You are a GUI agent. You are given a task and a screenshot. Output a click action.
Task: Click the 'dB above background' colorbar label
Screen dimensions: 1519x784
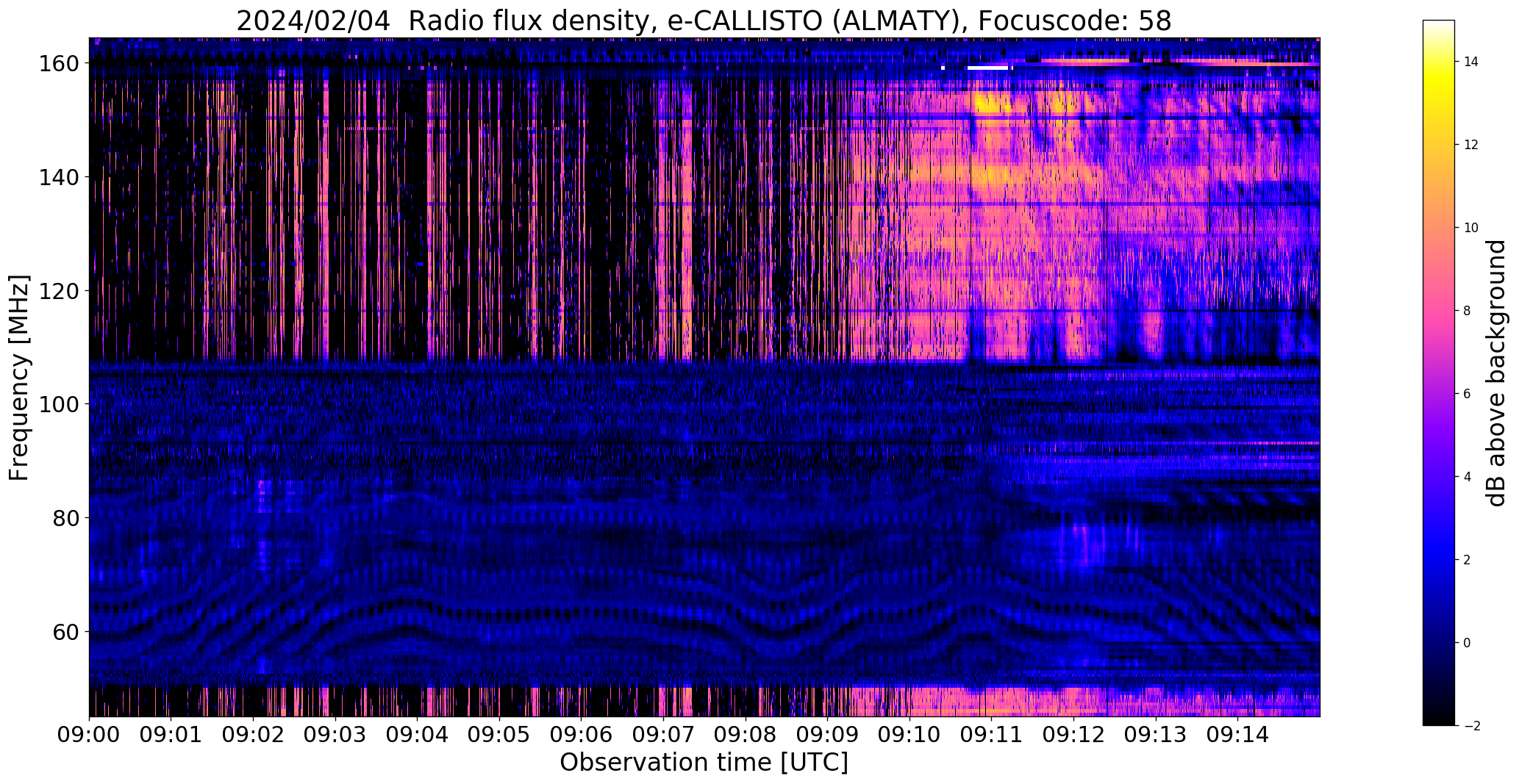pos(1496,373)
